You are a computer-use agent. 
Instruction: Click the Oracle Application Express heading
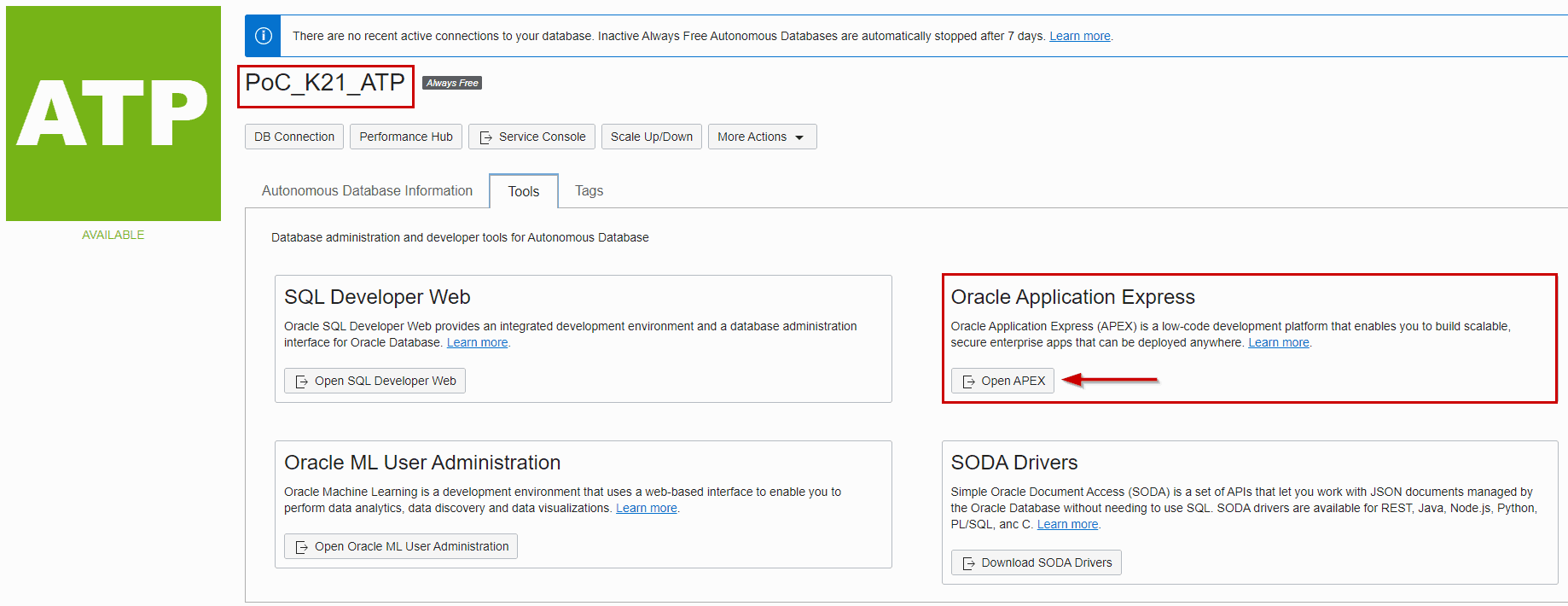1072,297
